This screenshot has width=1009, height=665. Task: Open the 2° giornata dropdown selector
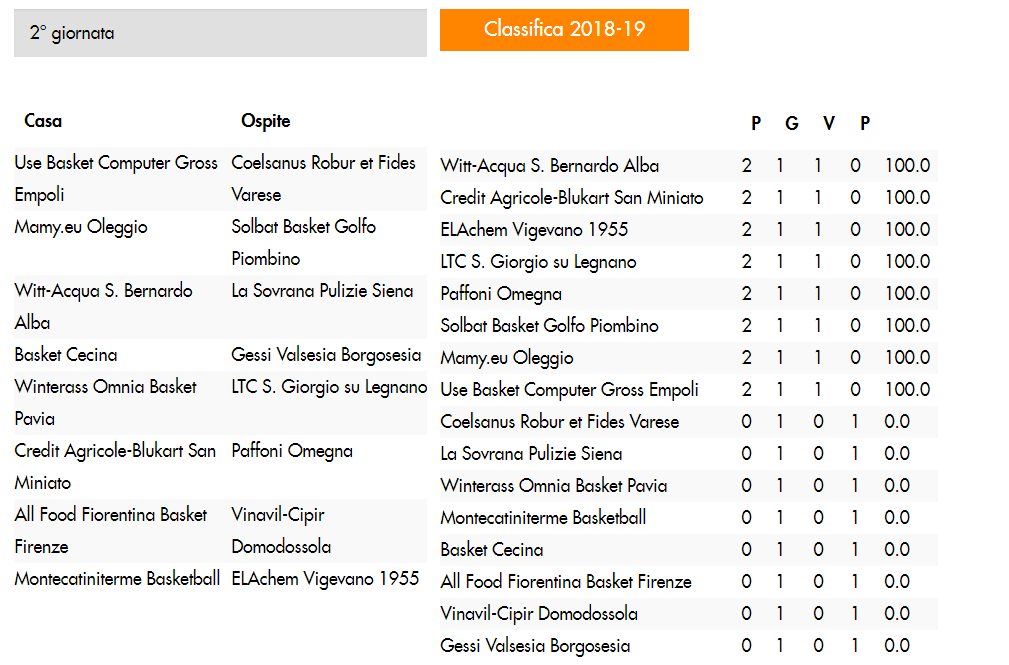(220, 33)
